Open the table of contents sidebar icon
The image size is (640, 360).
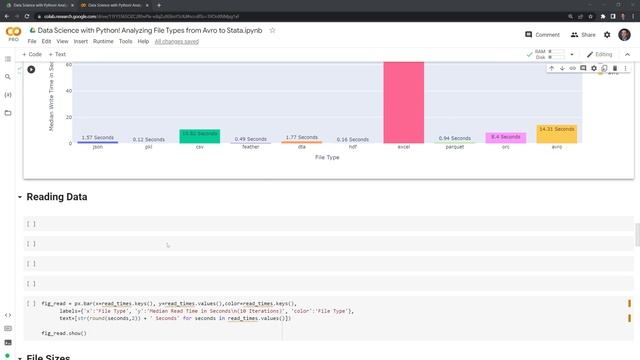pyautogui.click(x=8, y=59)
